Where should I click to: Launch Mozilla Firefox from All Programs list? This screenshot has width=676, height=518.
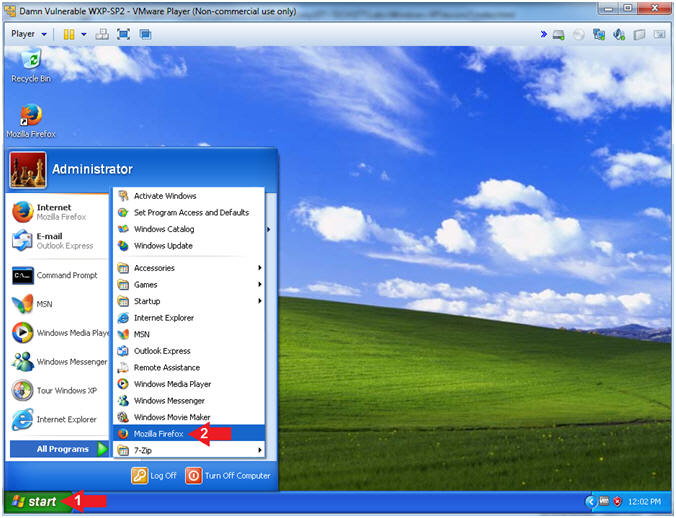click(x=189, y=434)
